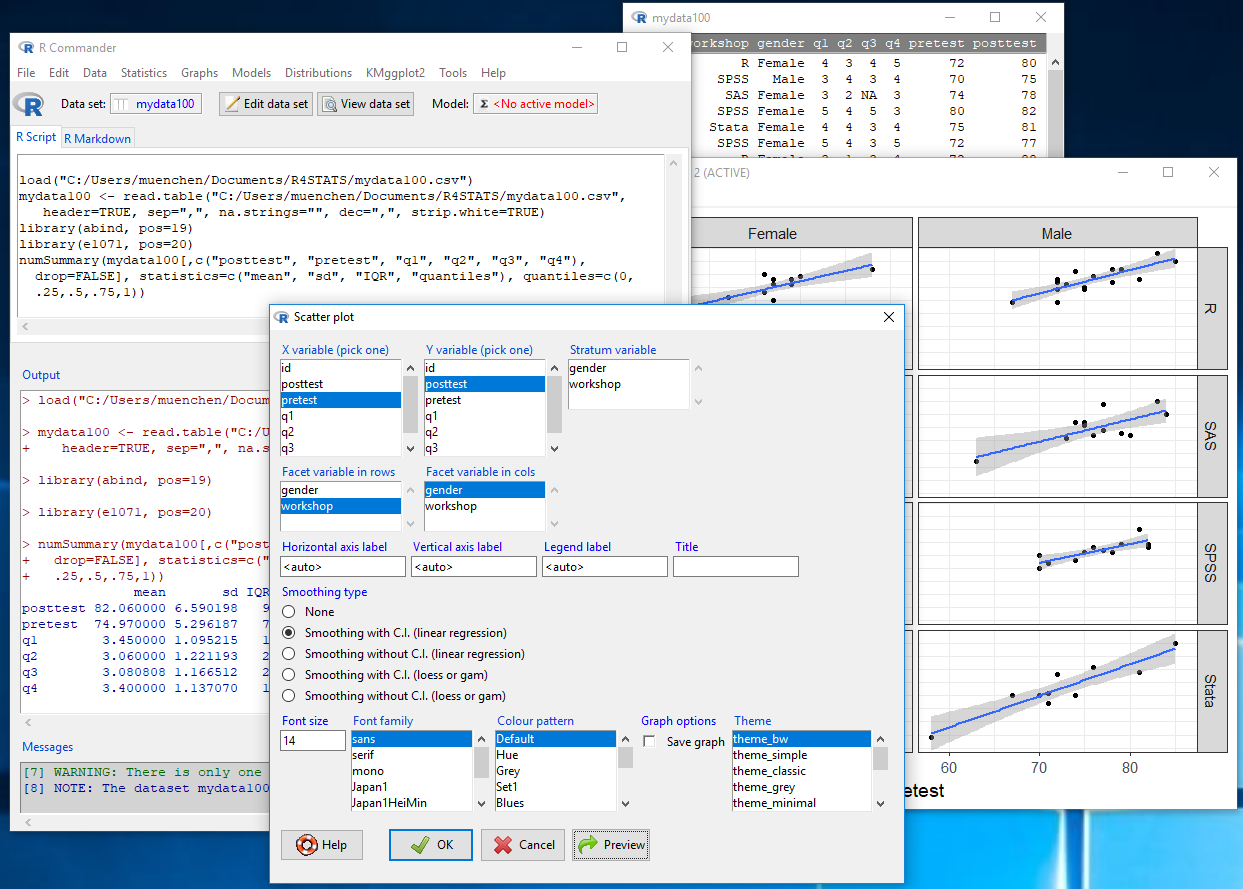Switch to the R Markdown tab
1243x889 pixels.
coord(97,138)
